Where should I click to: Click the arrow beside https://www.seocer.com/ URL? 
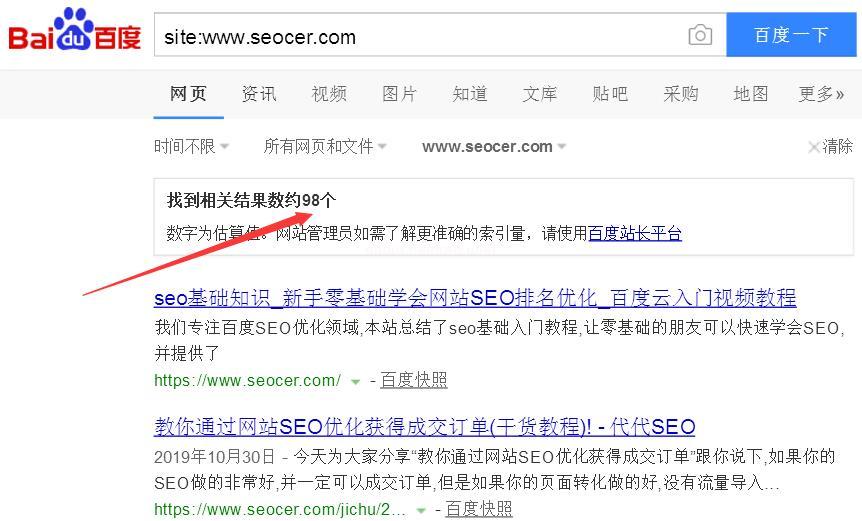(355, 381)
